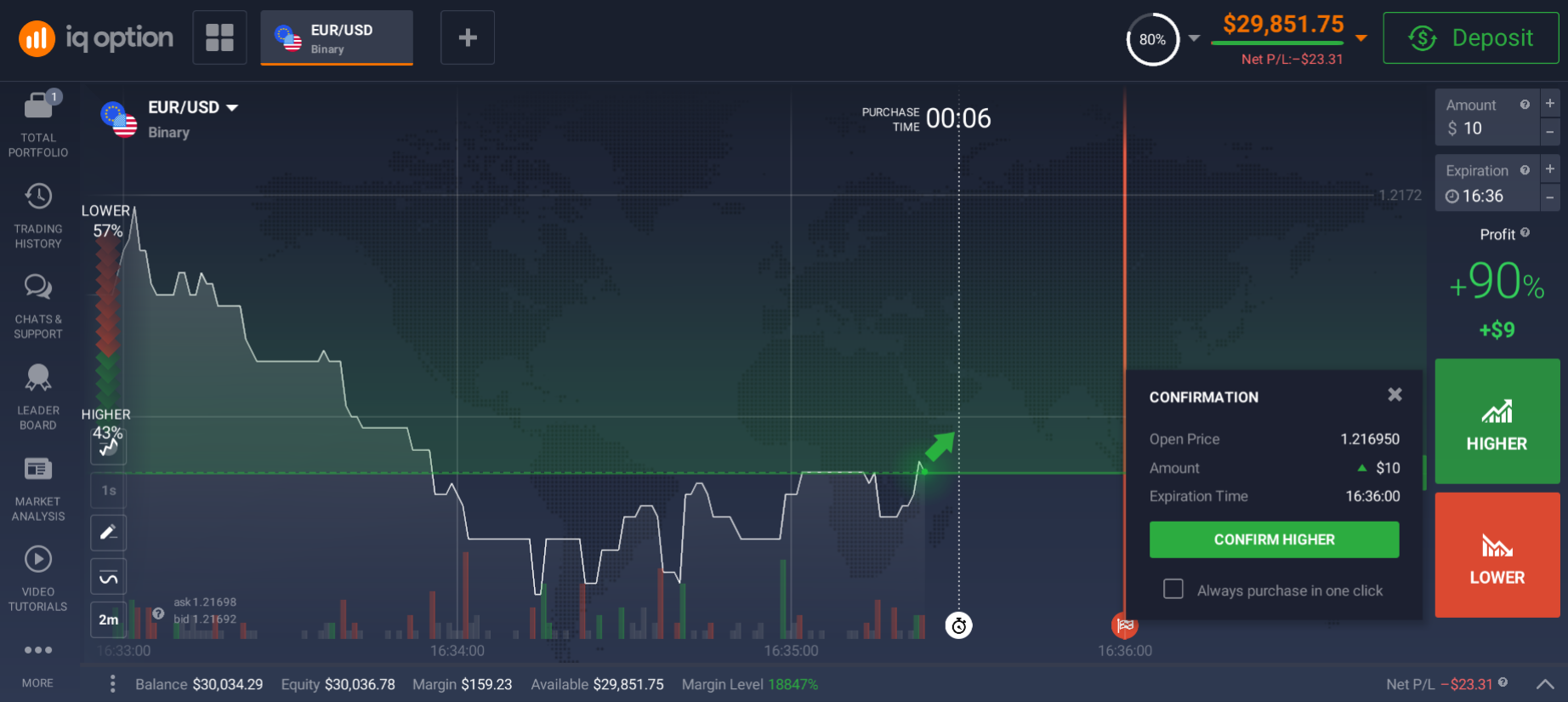Viewport: 1568px width, 702px height.
Task: Click the Equity $30,036.78 value
Action: [x=360, y=685]
